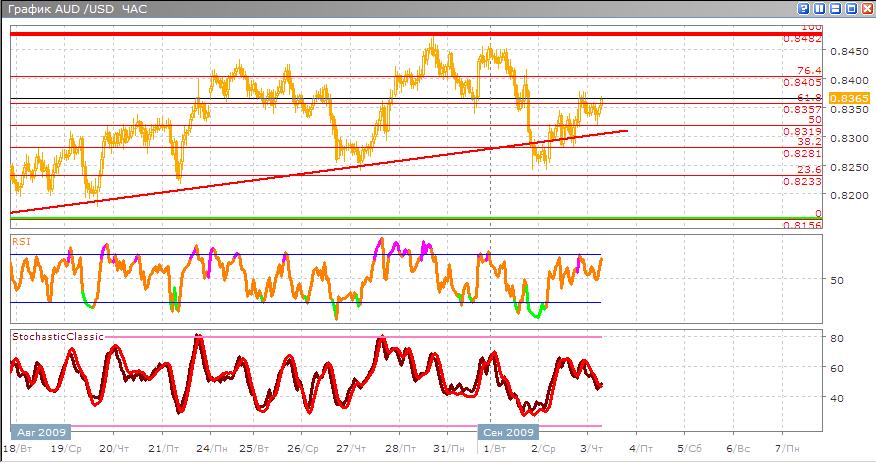Select the 50 Fibonacci level label 0.8319

tap(801, 130)
